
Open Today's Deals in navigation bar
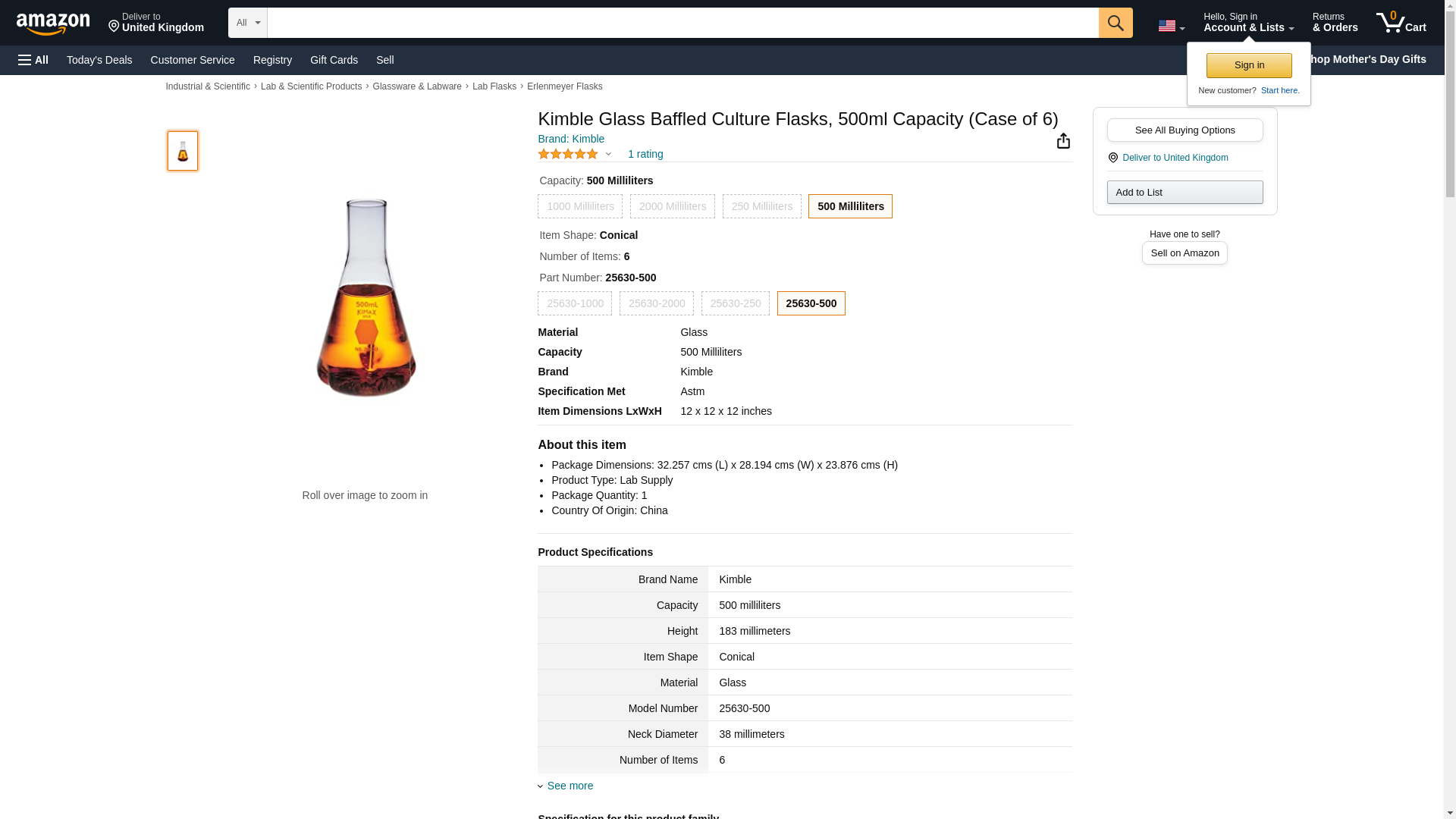click(99, 60)
